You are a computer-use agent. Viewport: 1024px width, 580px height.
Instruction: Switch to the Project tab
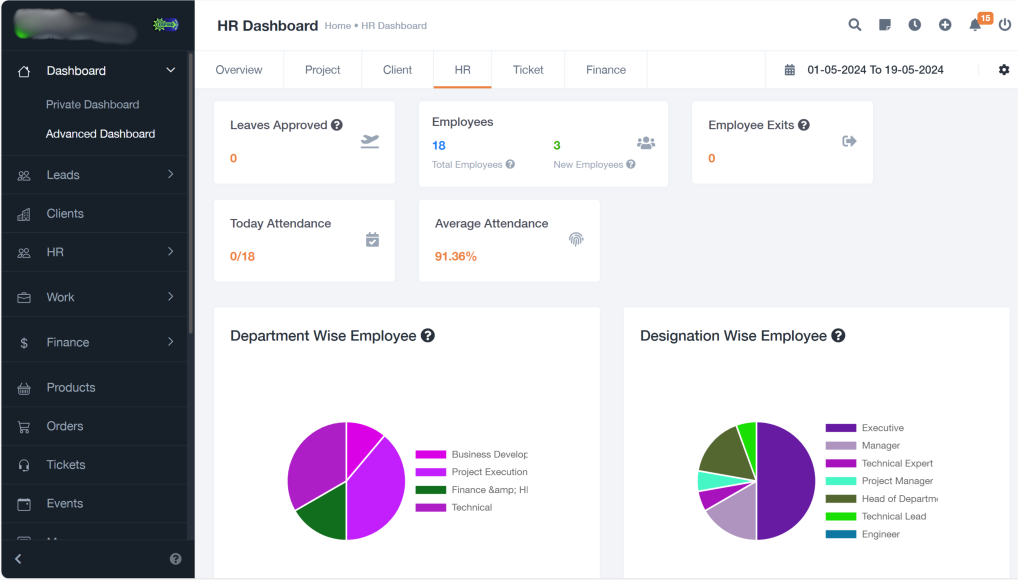[x=322, y=70]
